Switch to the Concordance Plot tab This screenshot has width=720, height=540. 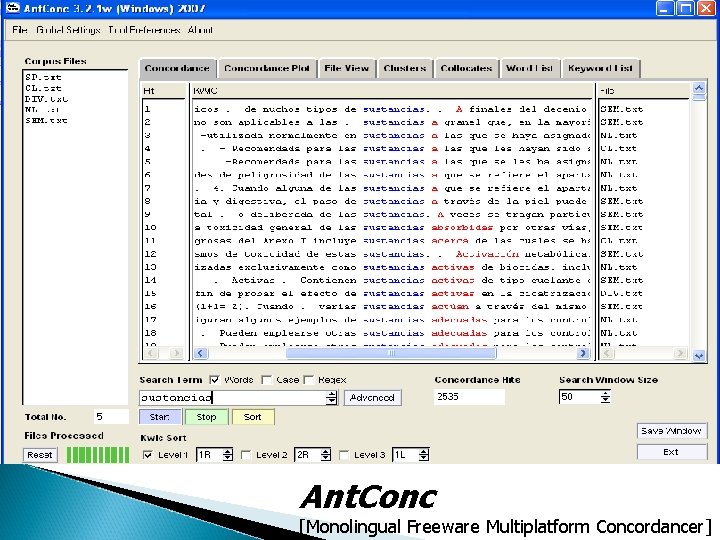coord(267,68)
